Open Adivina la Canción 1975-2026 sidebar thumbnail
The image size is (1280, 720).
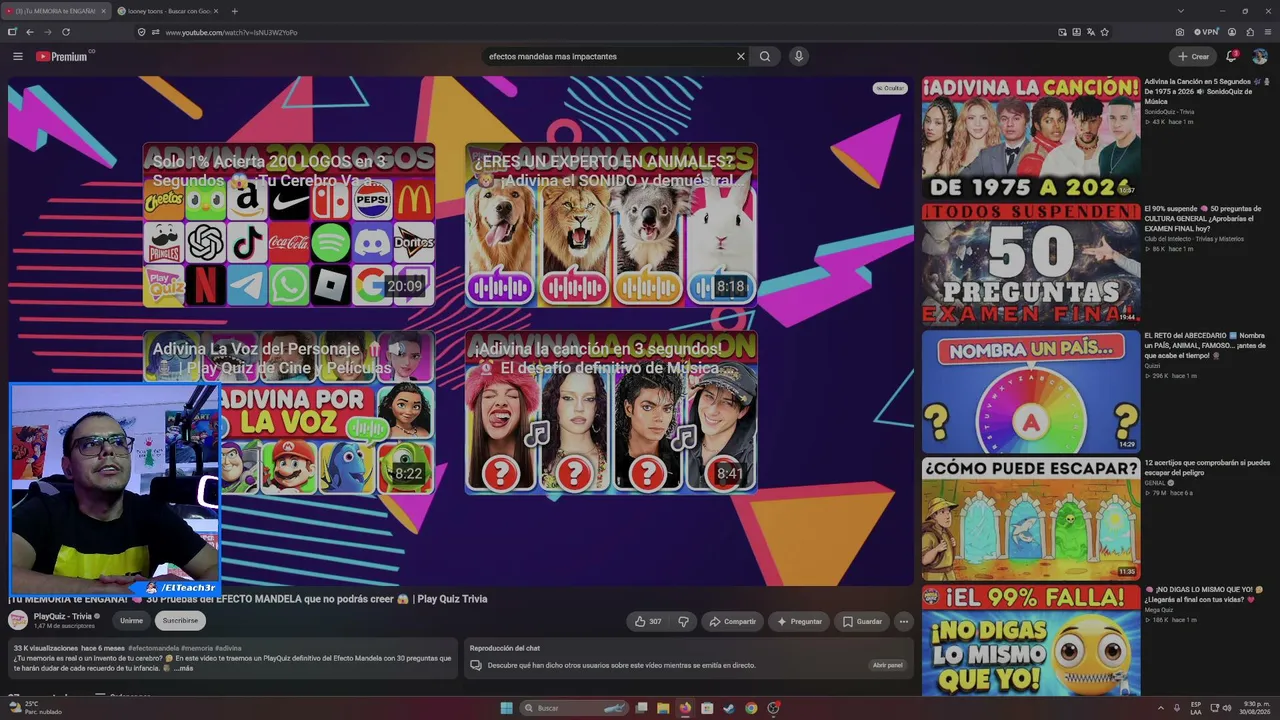1031,137
